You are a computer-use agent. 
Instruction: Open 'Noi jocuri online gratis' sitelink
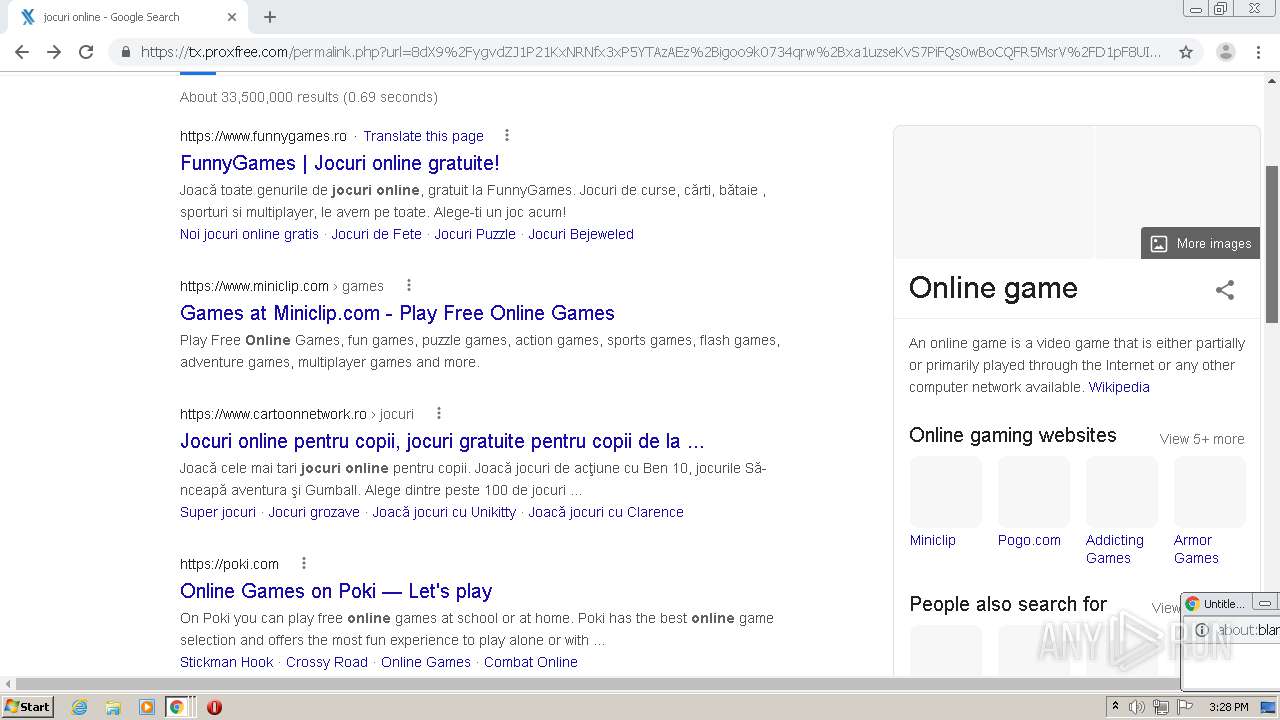tap(249, 234)
